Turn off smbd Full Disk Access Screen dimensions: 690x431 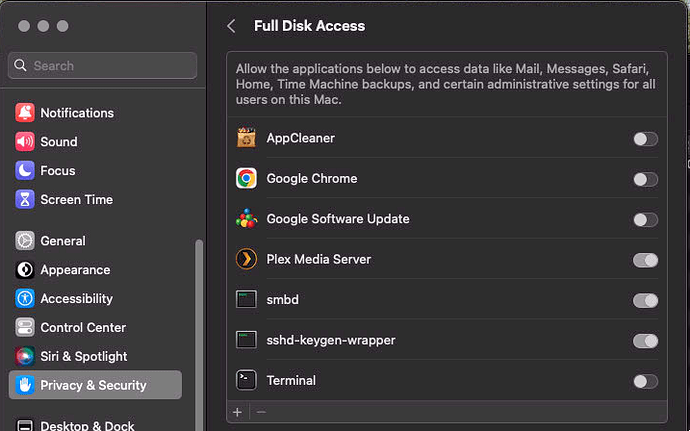coord(645,300)
